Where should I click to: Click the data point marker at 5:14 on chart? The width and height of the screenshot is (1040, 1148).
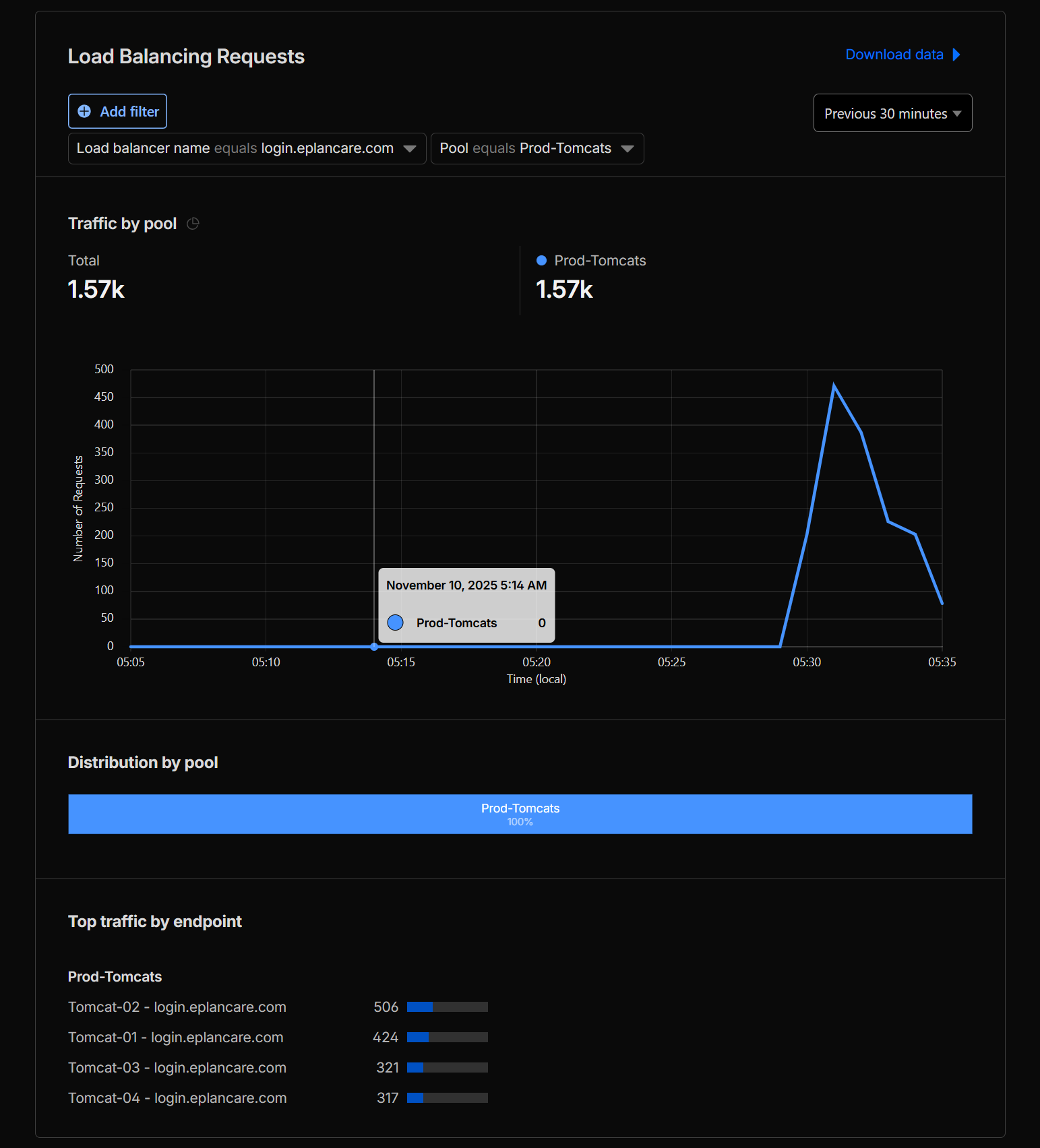tap(374, 647)
